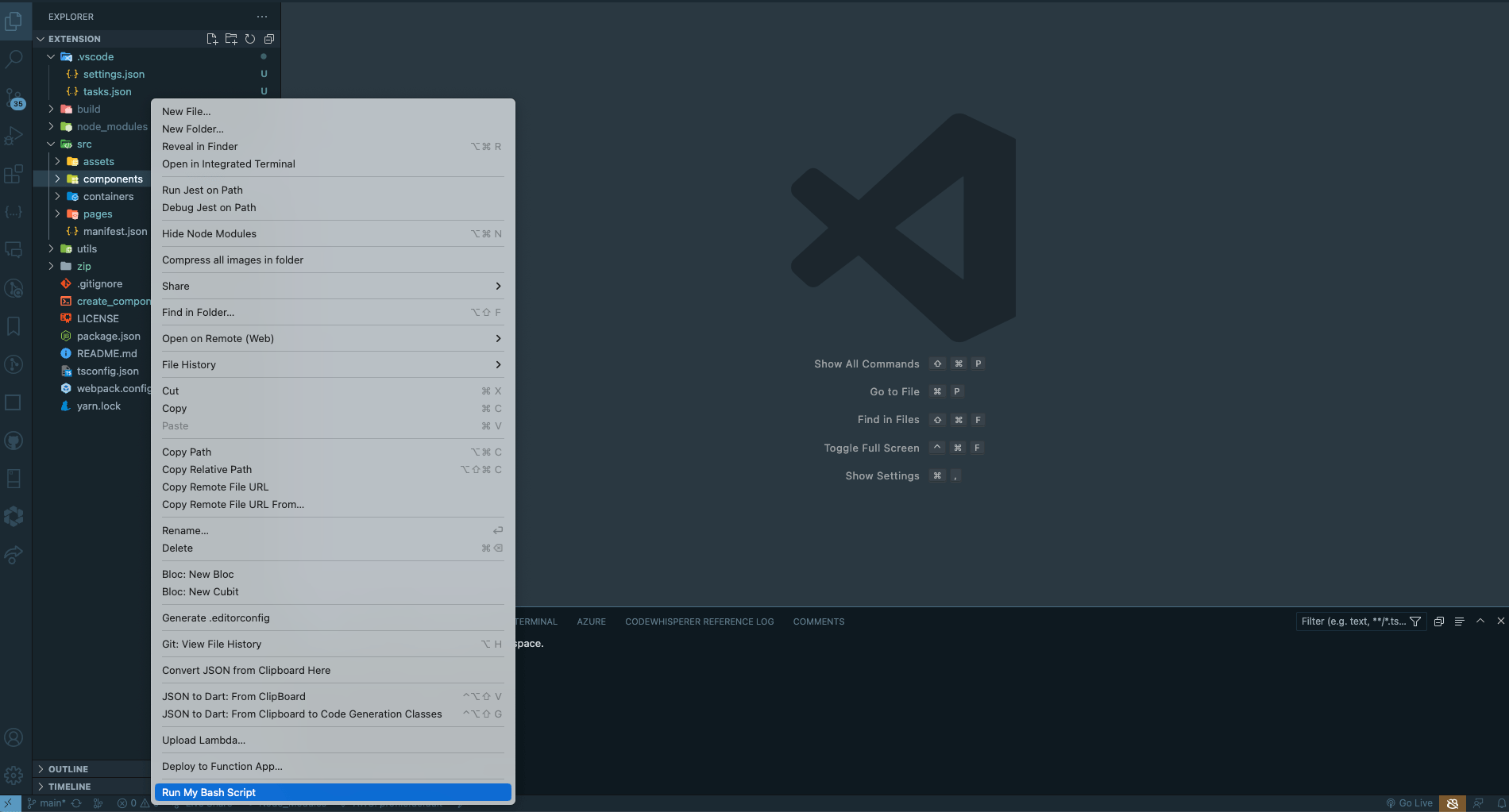Image resolution: width=1509 pixels, height=812 pixels.
Task: Collapse the src folder
Action: pyautogui.click(x=51, y=144)
